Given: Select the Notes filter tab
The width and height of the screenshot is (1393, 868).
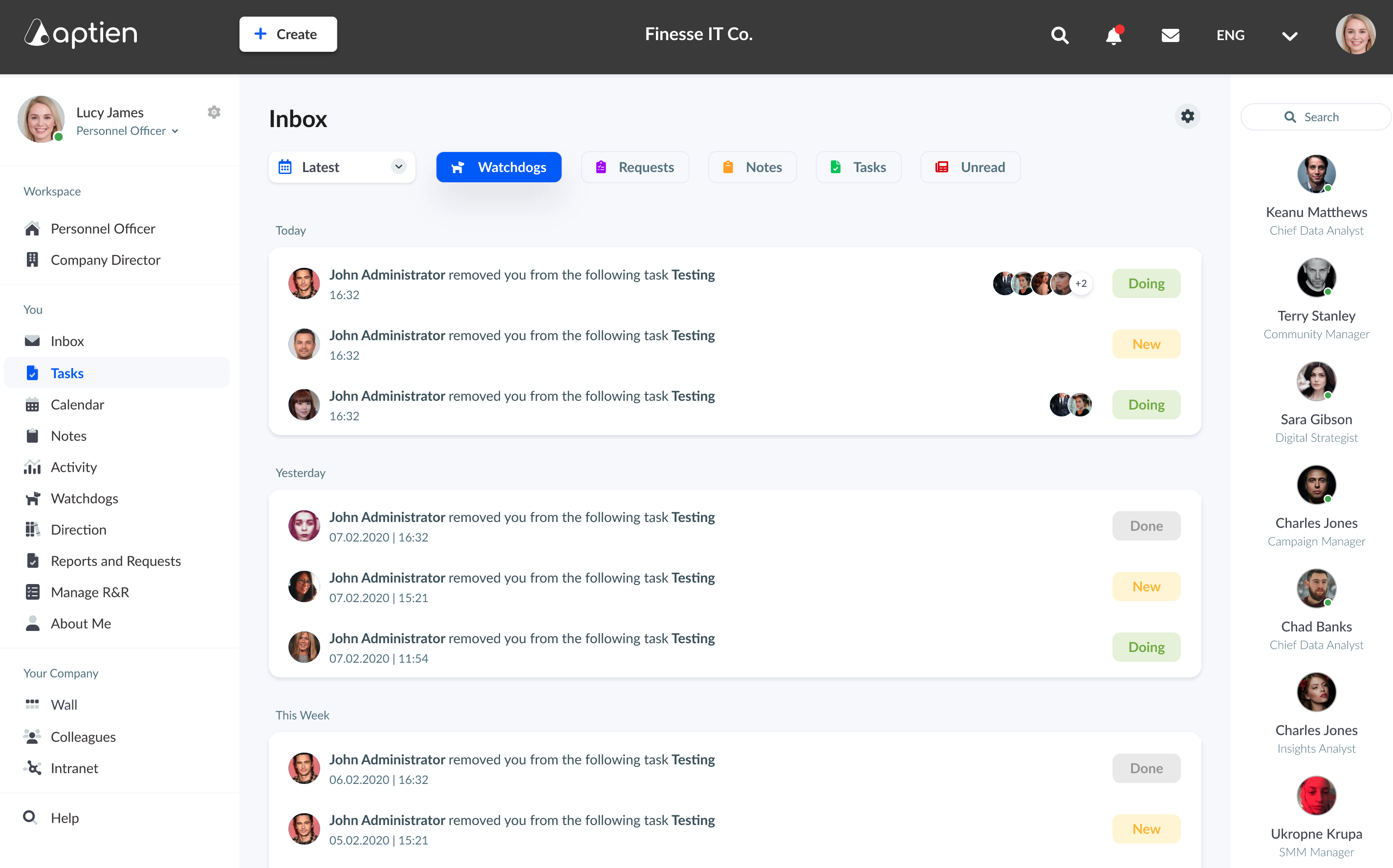Looking at the screenshot, I should 752,167.
